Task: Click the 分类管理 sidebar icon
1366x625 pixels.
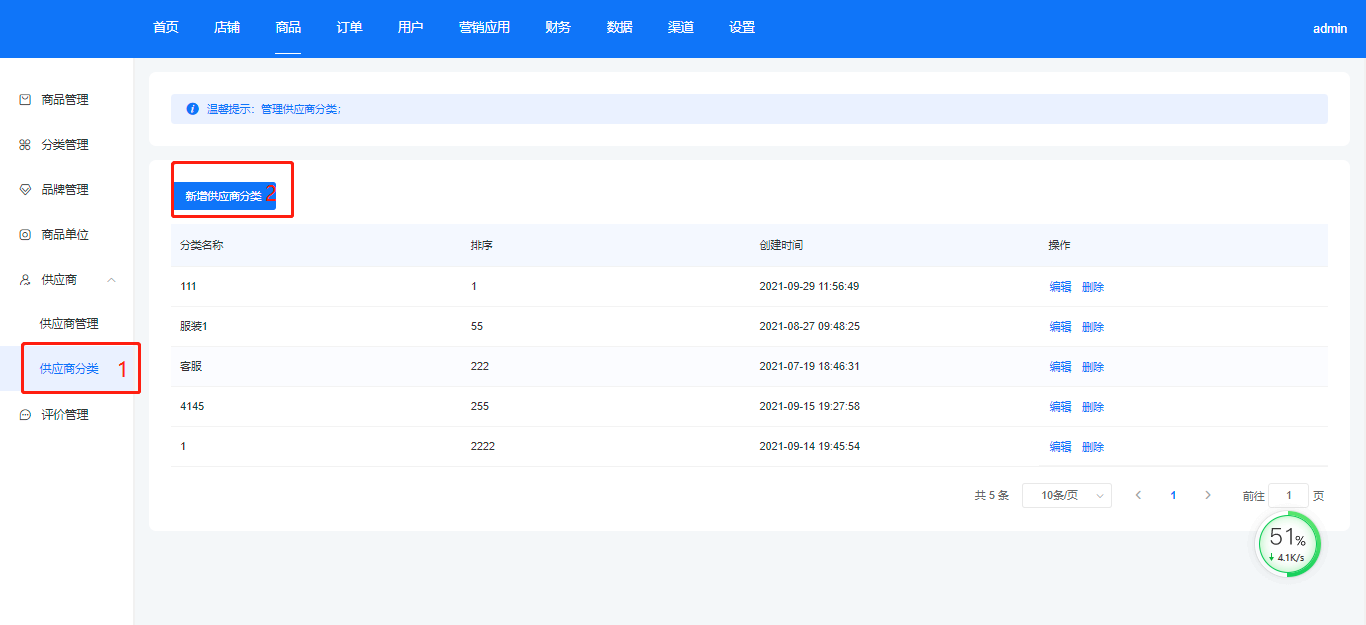Action: point(25,145)
